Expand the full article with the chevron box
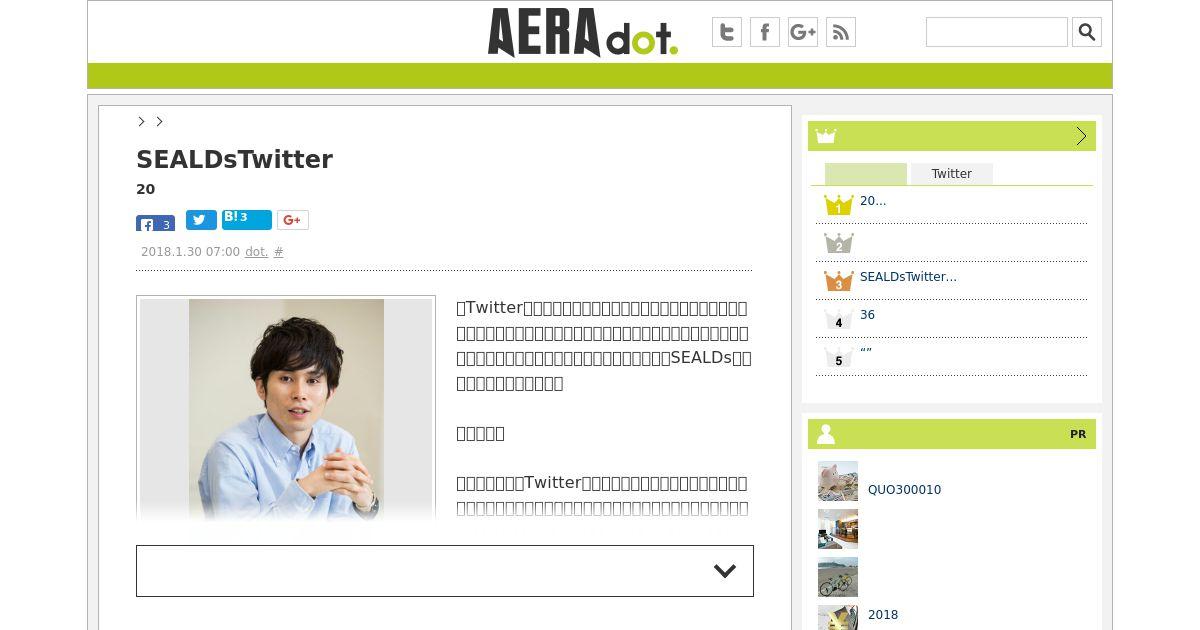Viewport: 1200px width, 630px height. point(445,571)
